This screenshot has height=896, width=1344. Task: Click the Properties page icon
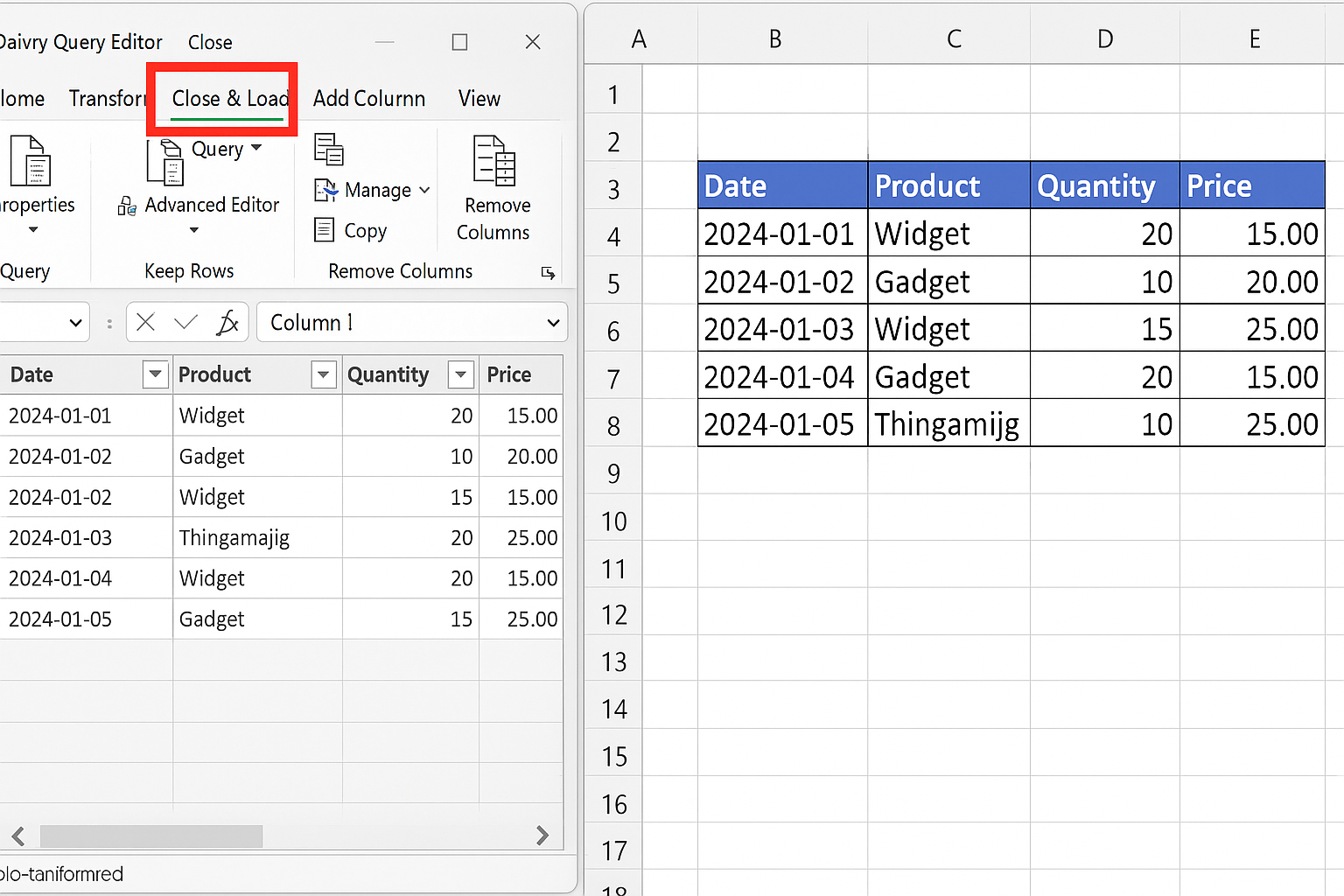30,160
